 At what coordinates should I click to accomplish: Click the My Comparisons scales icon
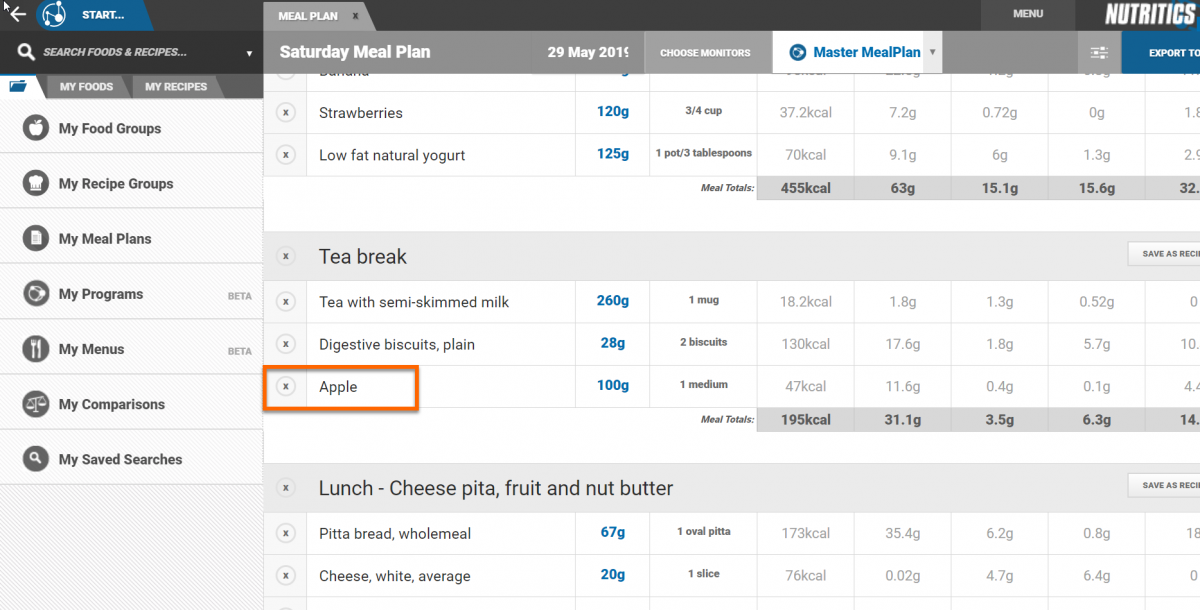click(36, 404)
